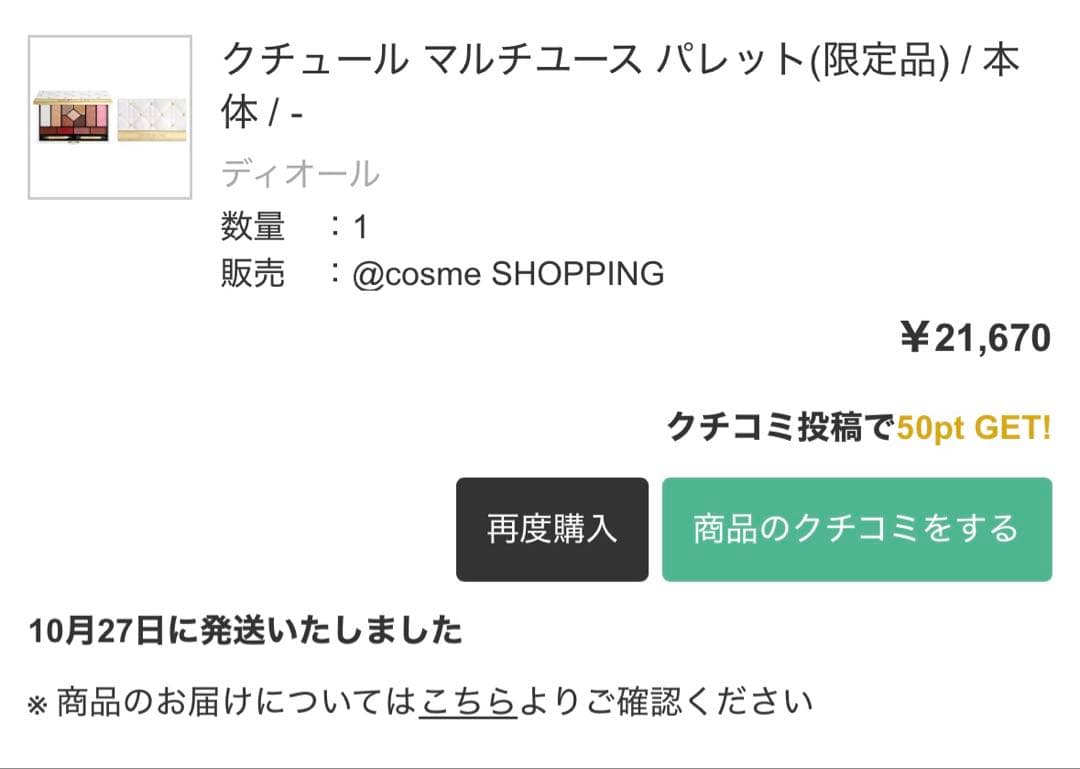Click the 10月27日に発送いたしました shipping status
This screenshot has width=1080, height=769.
(x=246, y=631)
